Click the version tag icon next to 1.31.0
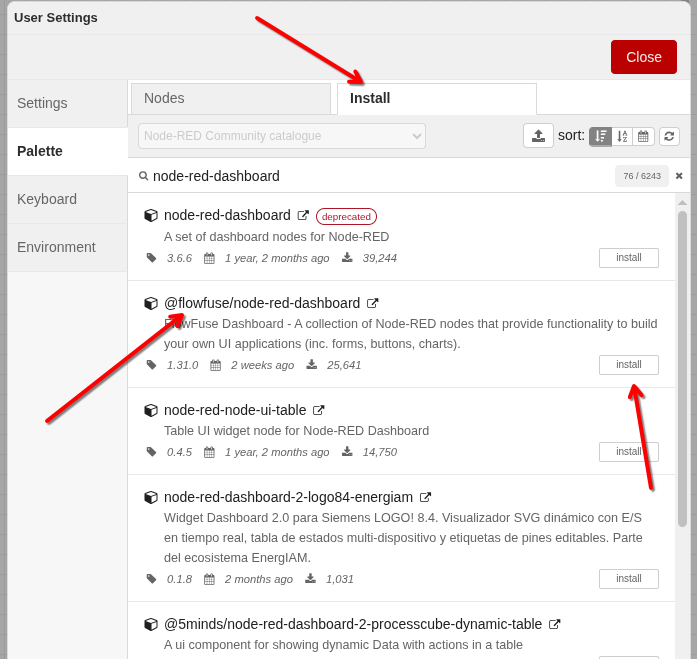 pos(152,365)
